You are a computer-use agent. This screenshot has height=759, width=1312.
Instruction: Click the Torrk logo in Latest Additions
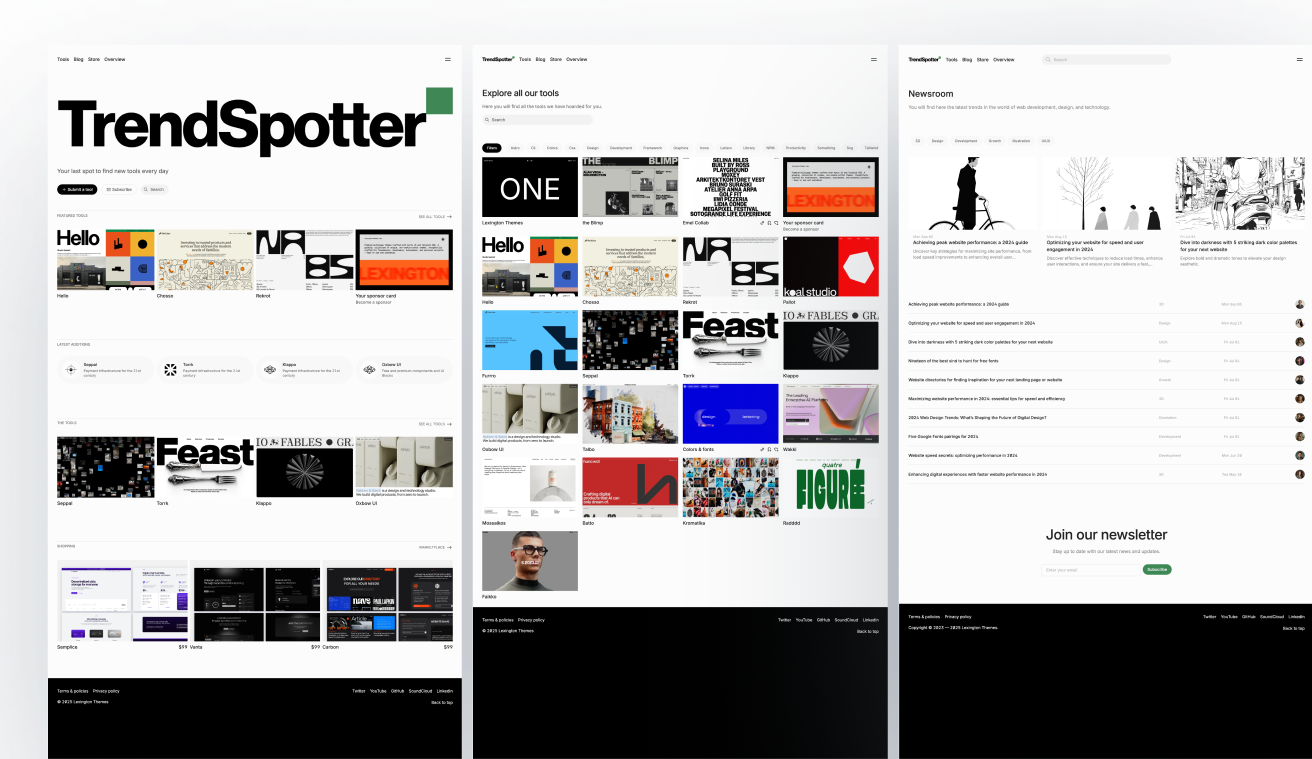[x=170, y=369]
